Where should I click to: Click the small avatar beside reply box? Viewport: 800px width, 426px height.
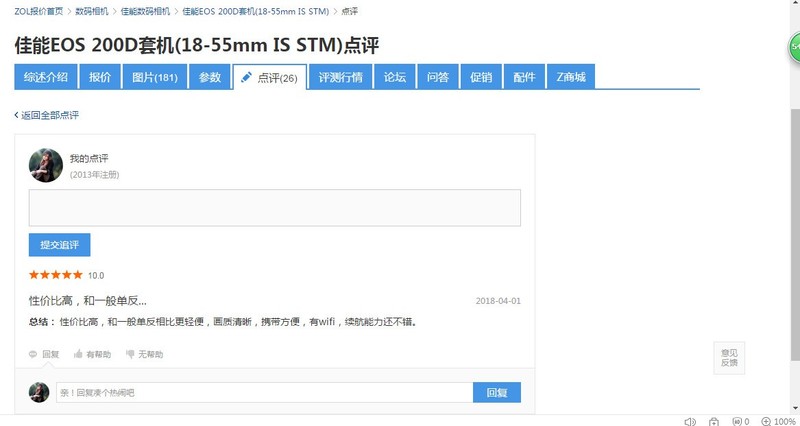[39, 392]
